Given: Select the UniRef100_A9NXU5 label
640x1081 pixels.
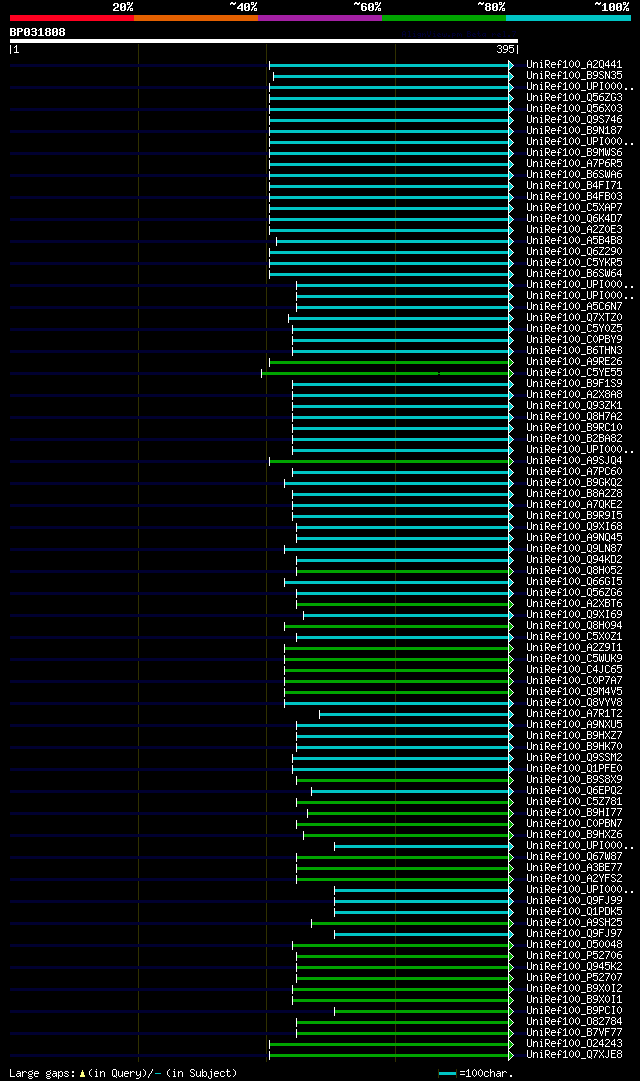Looking at the screenshot, I should 574,725.
